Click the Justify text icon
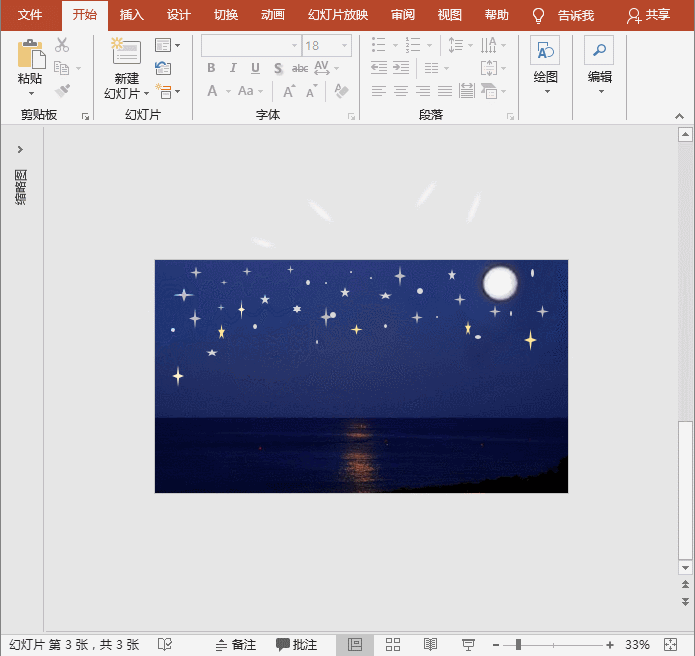The image size is (695, 656). [445, 91]
